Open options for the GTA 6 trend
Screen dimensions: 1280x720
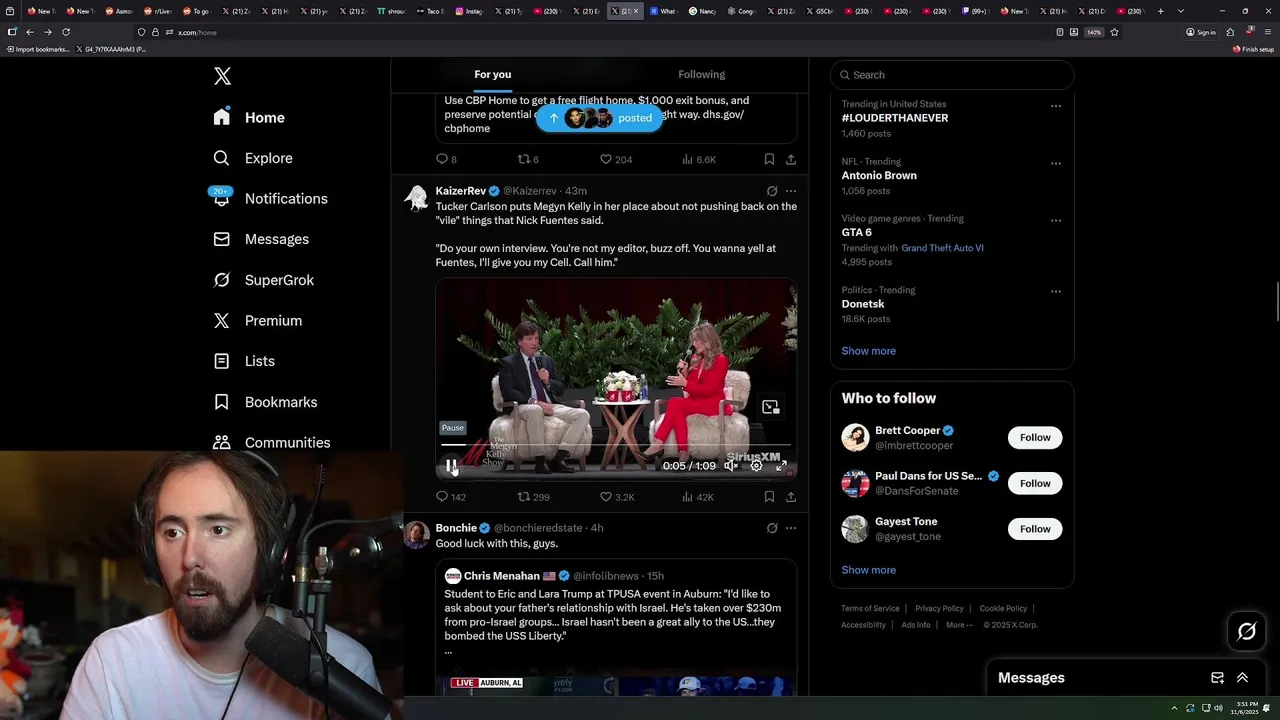point(1056,220)
